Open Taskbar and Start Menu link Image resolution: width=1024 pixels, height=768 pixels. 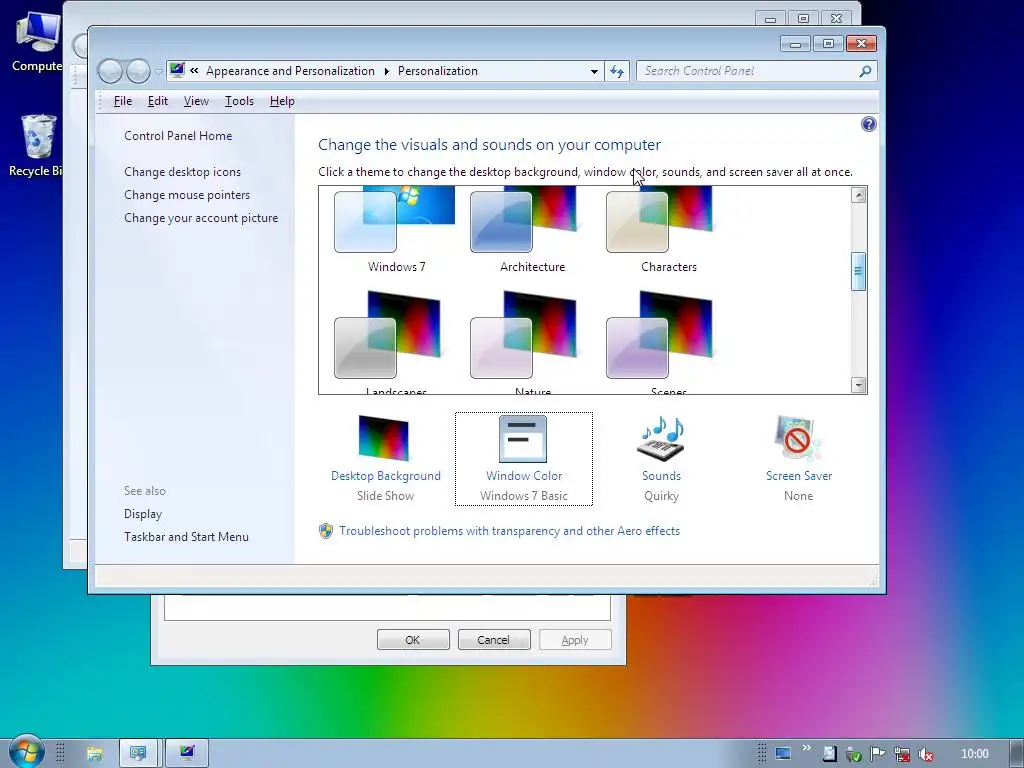point(186,537)
